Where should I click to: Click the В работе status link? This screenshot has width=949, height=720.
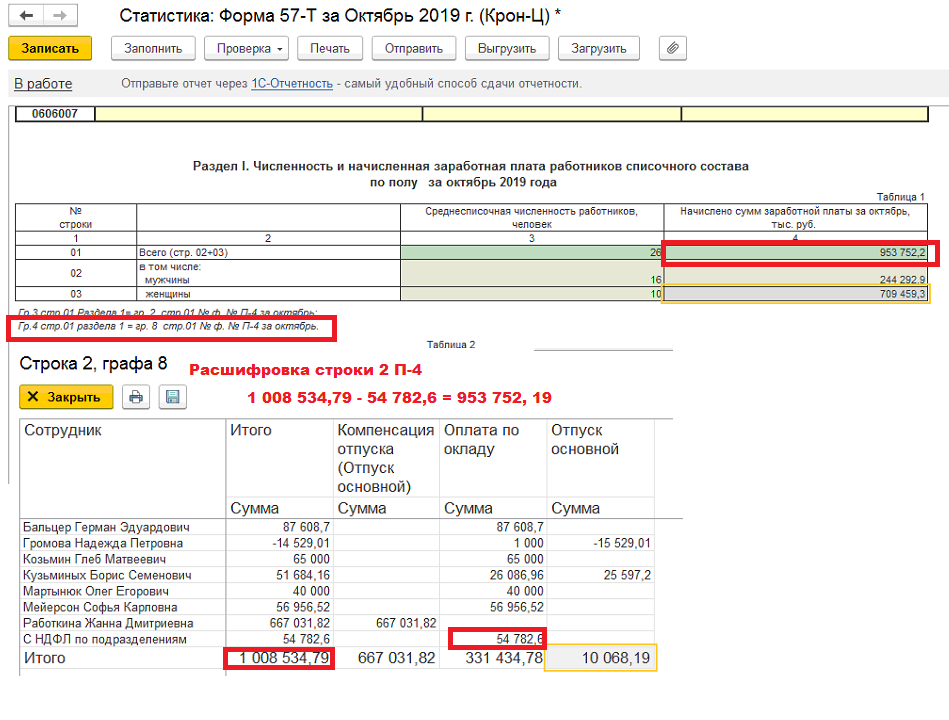[43, 83]
